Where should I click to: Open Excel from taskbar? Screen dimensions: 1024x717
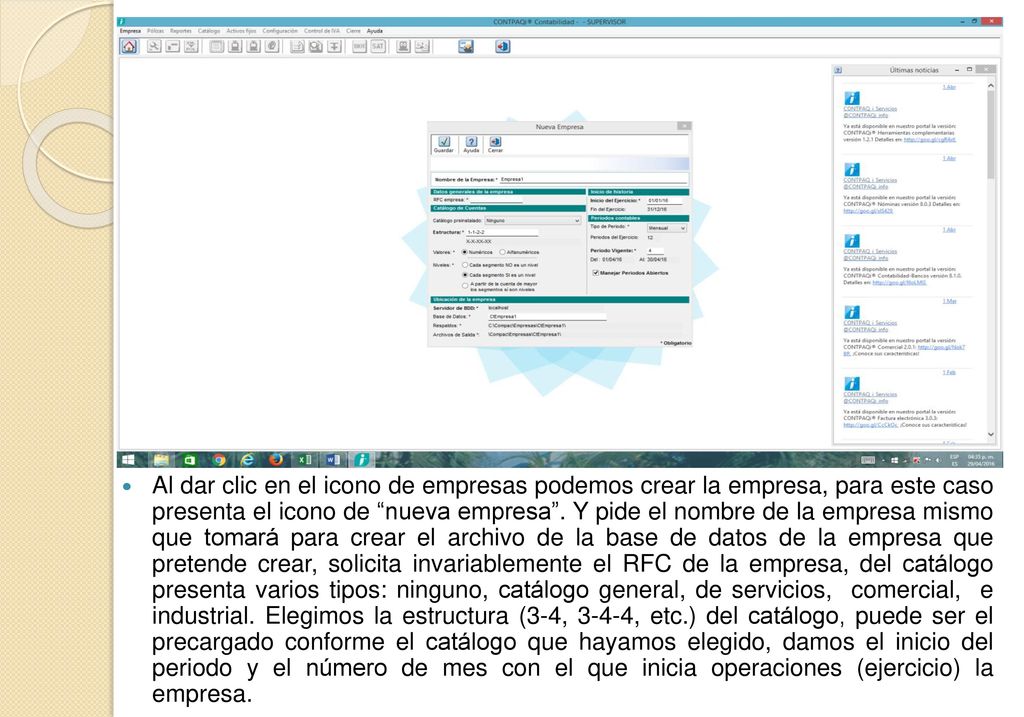coord(304,460)
